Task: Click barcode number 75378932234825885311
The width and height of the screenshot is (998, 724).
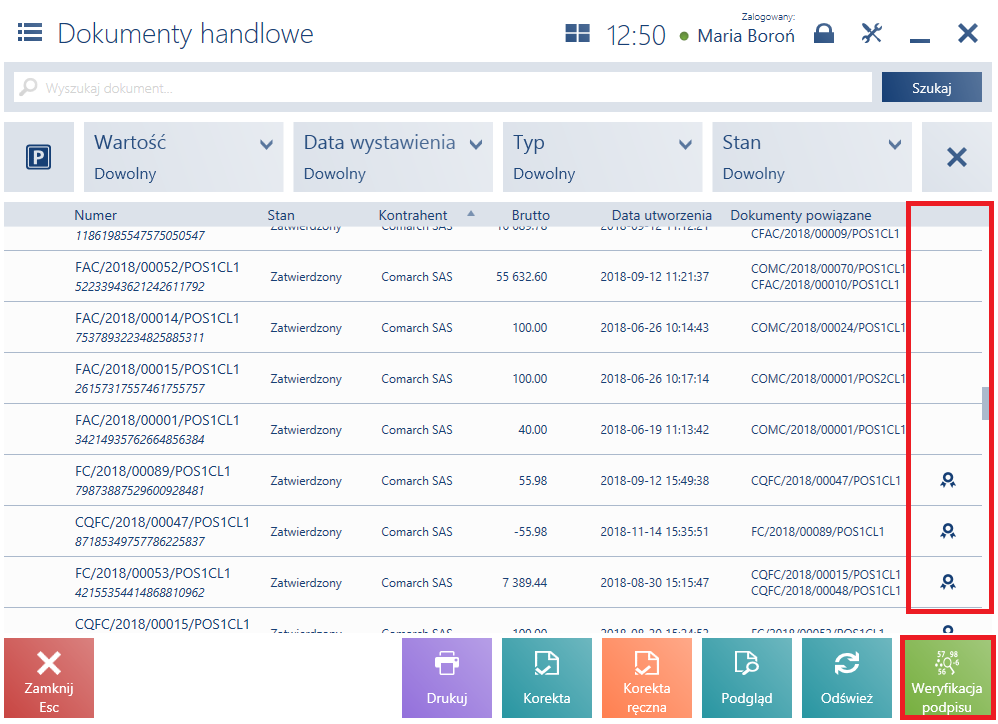Action: click(x=139, y=337)
